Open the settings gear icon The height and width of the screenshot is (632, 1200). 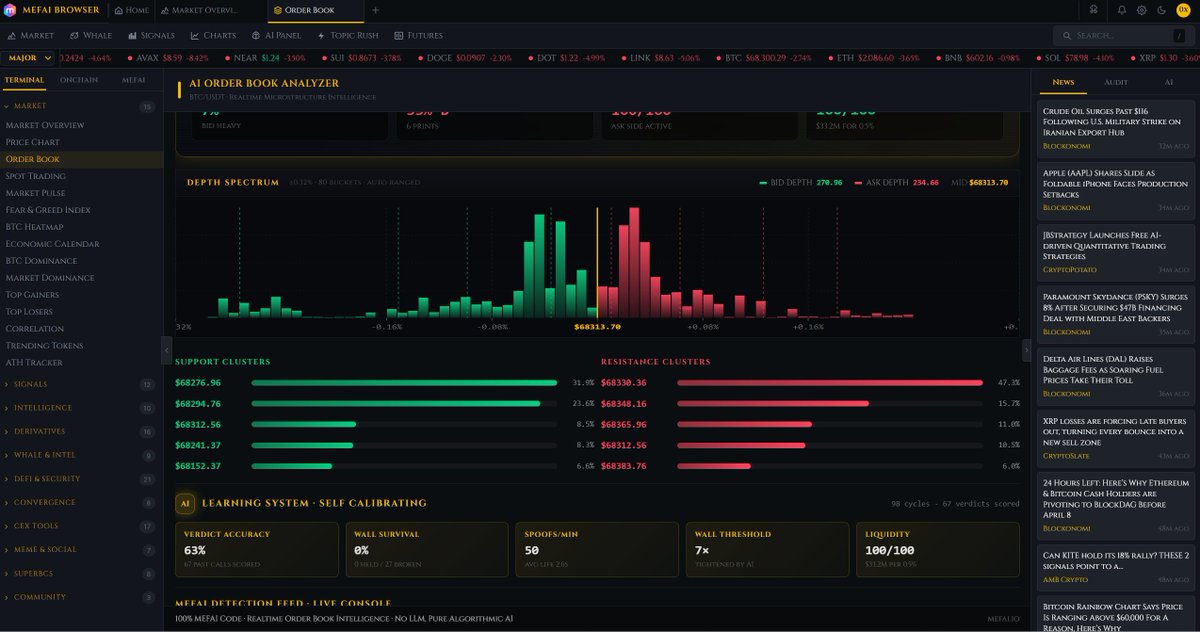pos(1142,10)
